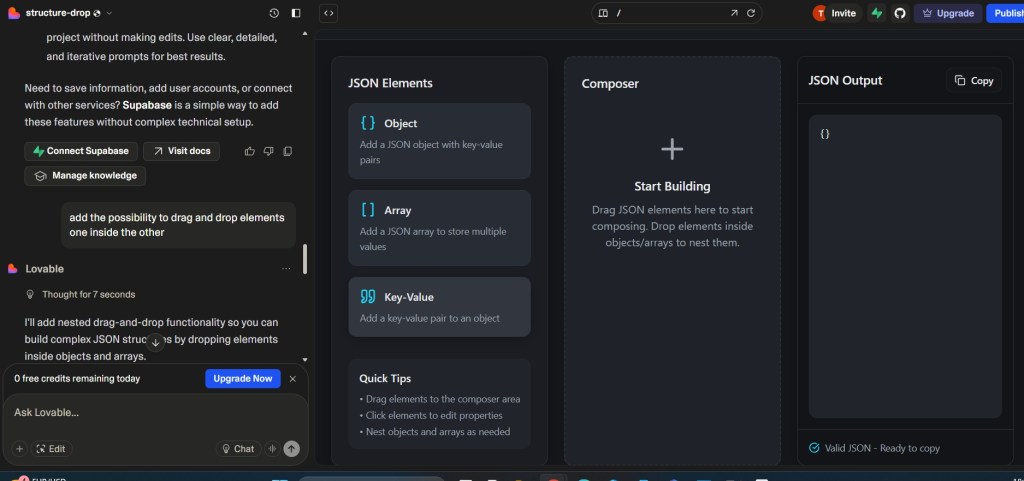Copy the message with copy icon
Image resolution: width=1024 pixels, height=481 pixels.
coord(287,151)
